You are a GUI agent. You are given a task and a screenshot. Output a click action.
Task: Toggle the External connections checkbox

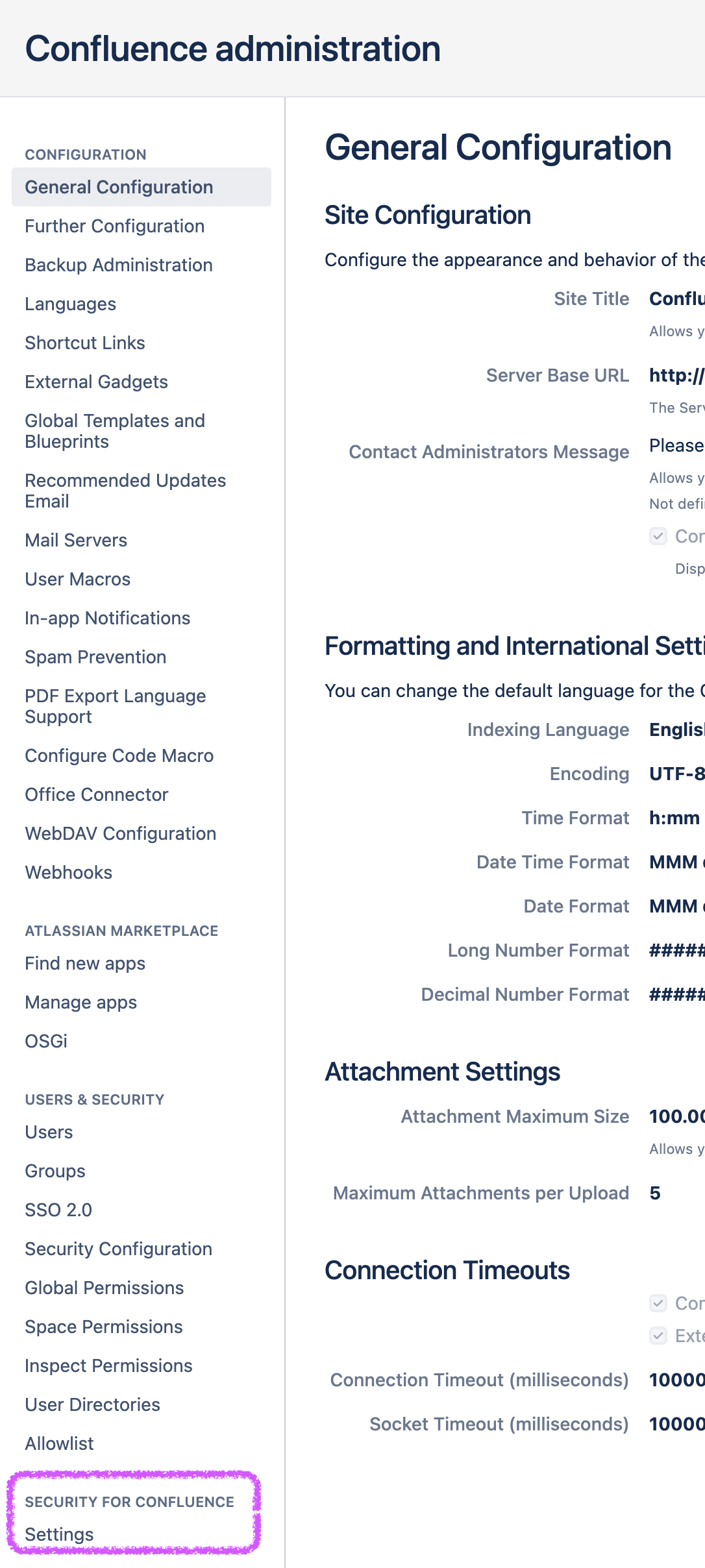tap(658, 1336)
